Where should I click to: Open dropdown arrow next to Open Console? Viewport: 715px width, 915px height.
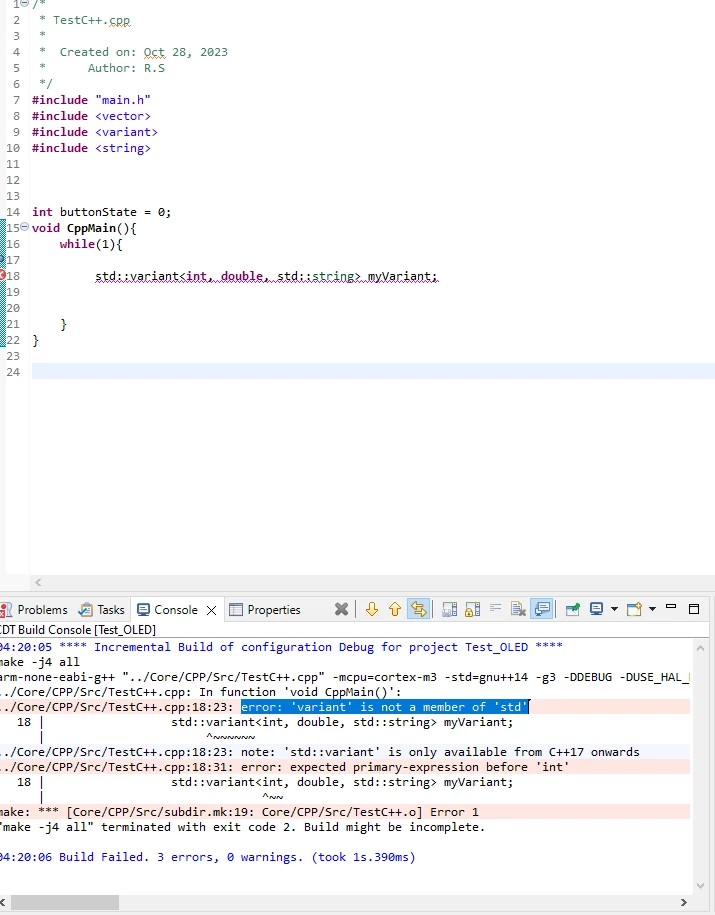coord(653,609)
